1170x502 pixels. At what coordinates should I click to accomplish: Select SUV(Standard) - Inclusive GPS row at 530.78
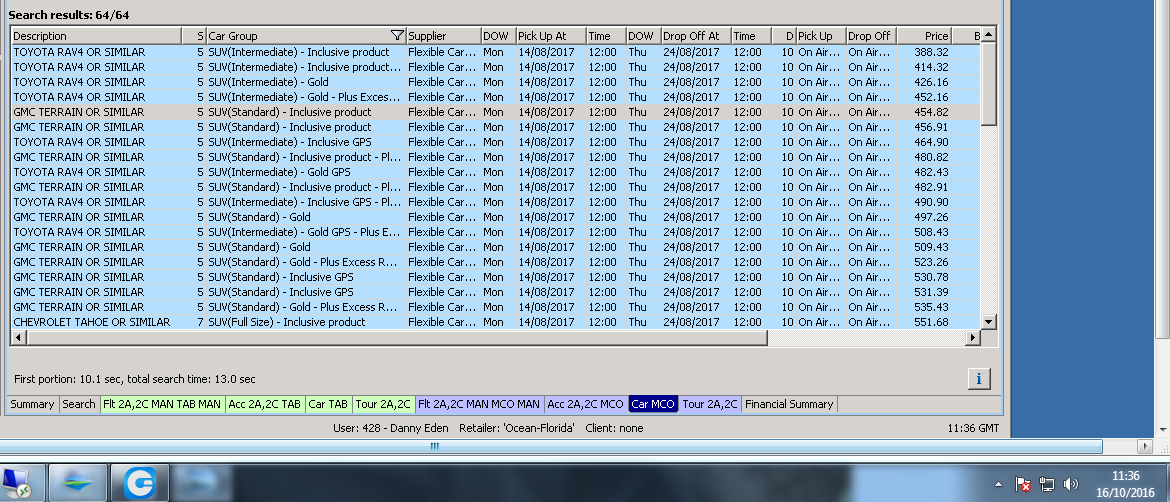(x=495, y=277)
